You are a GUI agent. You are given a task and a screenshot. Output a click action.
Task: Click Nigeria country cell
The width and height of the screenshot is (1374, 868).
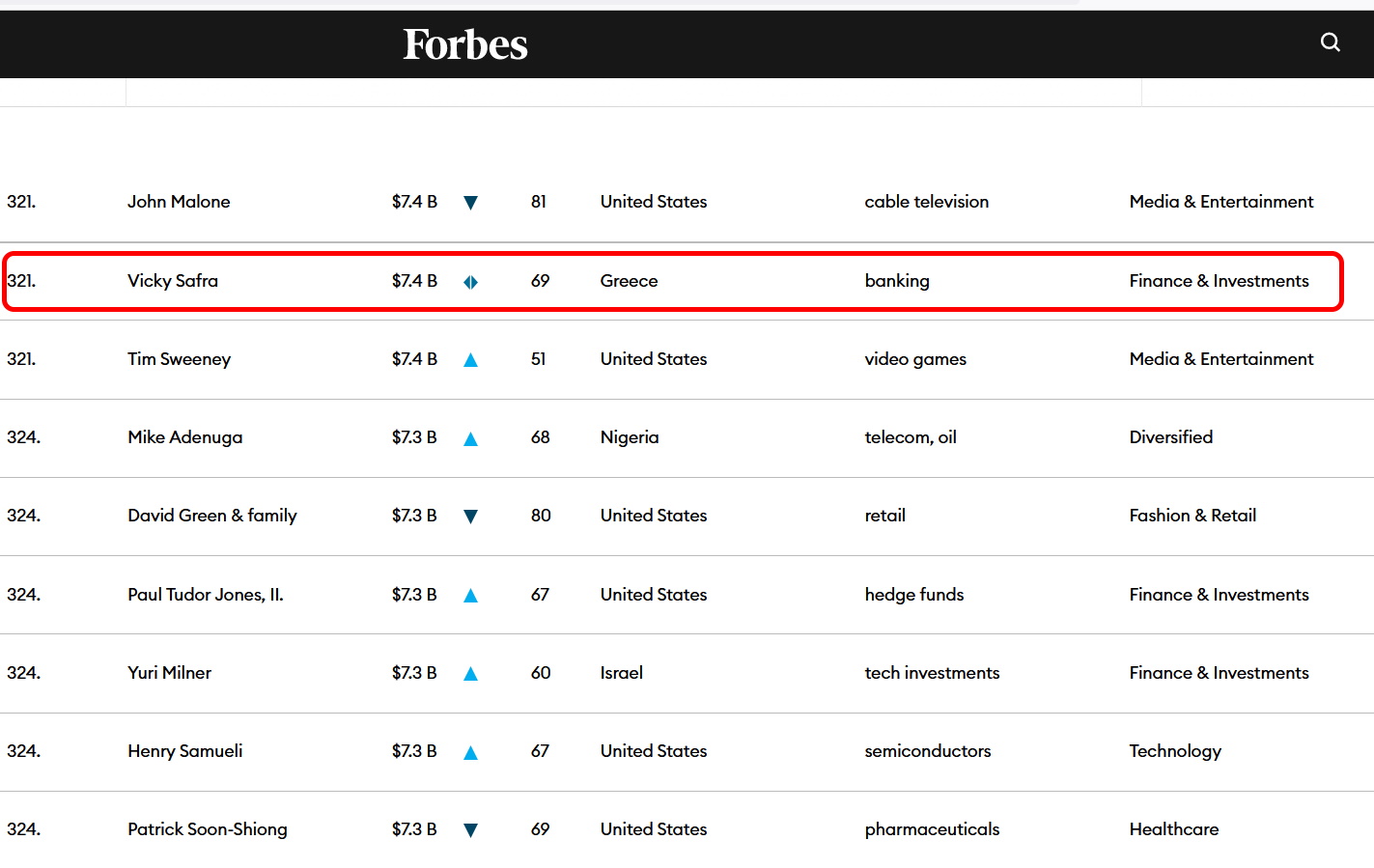point(630,437)
